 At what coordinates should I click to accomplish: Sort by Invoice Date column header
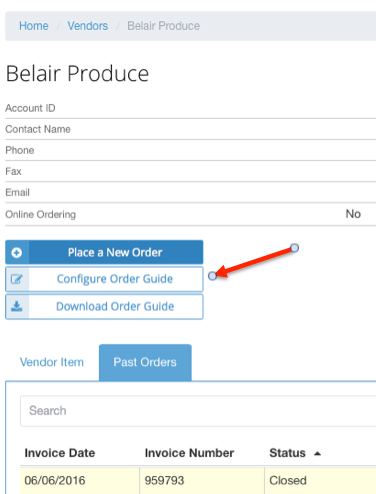click(60, 453)
